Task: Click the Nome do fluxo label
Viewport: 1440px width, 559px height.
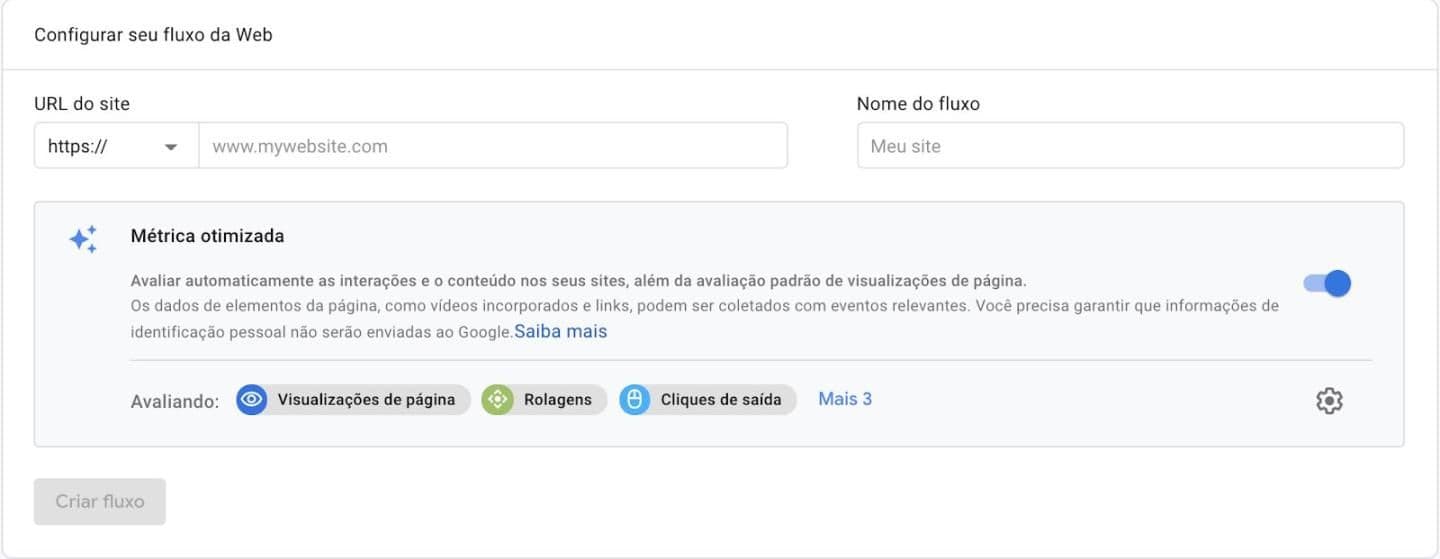Action: pyautogui.click(x=918, y=103)
